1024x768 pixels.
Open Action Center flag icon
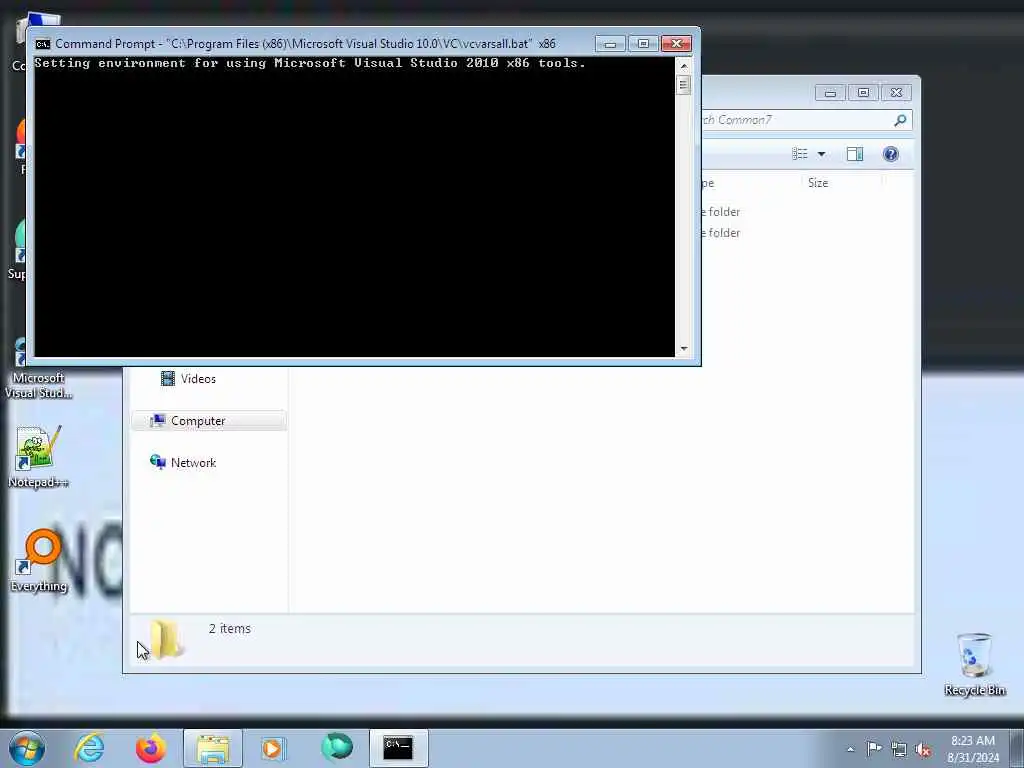click(x=874, y=748)
